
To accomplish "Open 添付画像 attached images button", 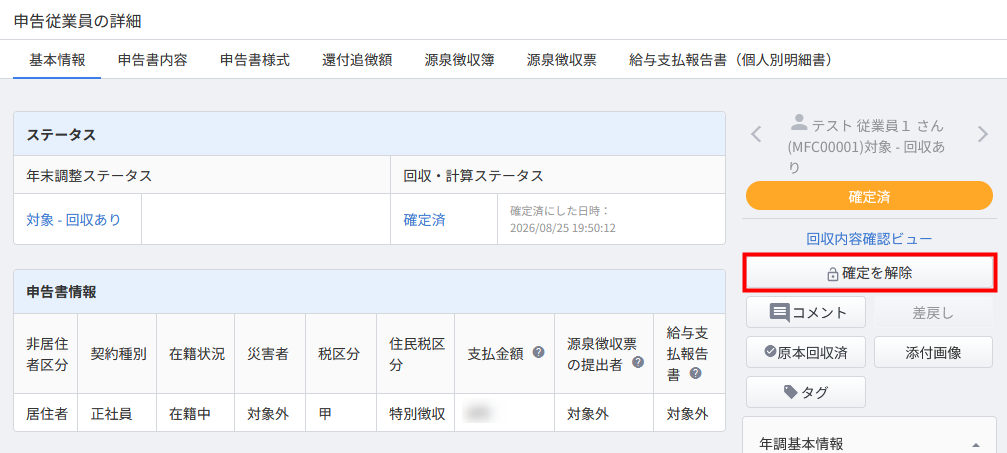I will pos(933,352).
